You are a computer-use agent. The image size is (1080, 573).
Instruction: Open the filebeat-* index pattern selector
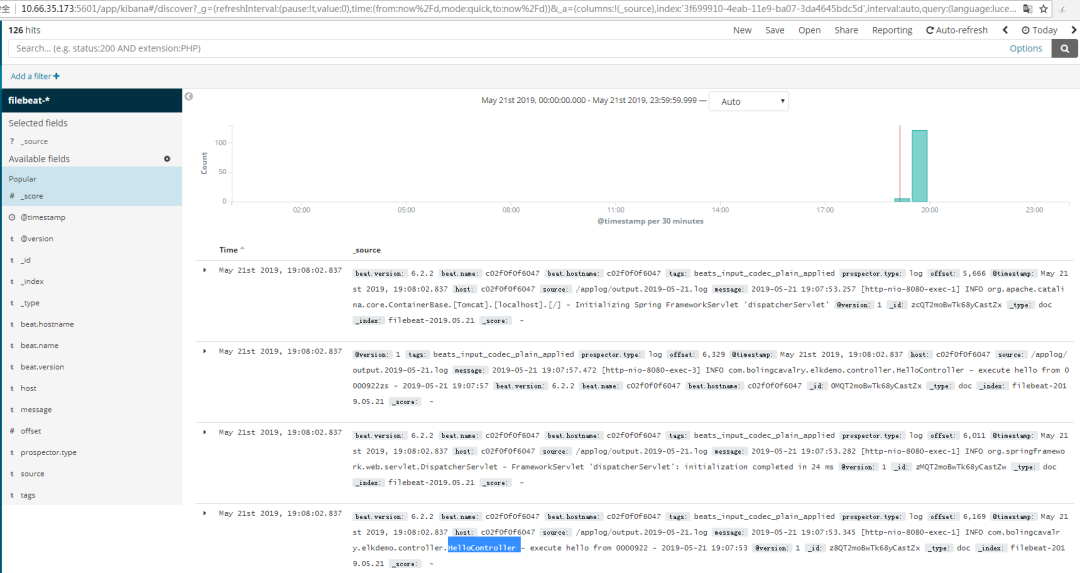[x=92, y=101]
